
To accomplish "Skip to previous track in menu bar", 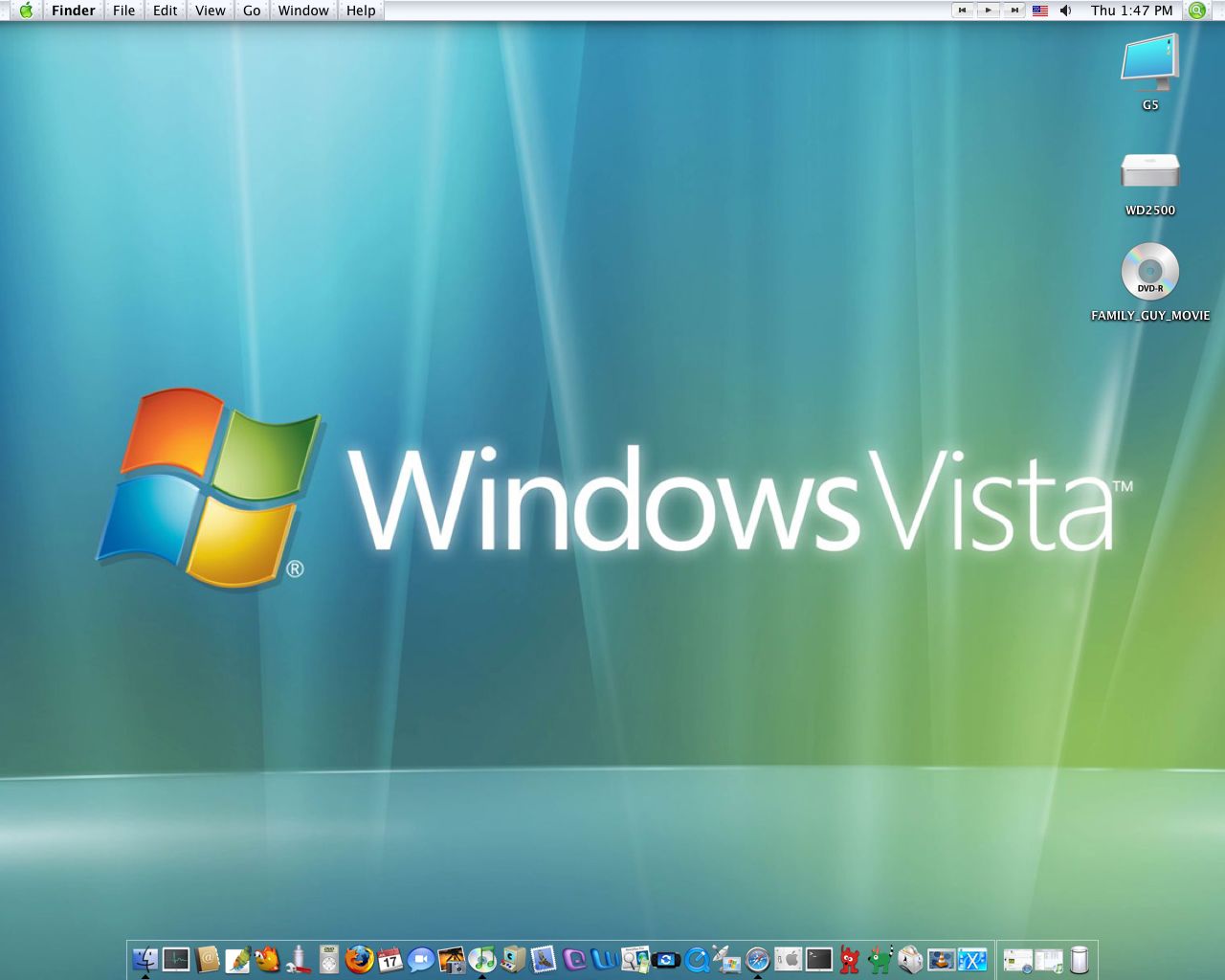I will click(x=963, y=11).
